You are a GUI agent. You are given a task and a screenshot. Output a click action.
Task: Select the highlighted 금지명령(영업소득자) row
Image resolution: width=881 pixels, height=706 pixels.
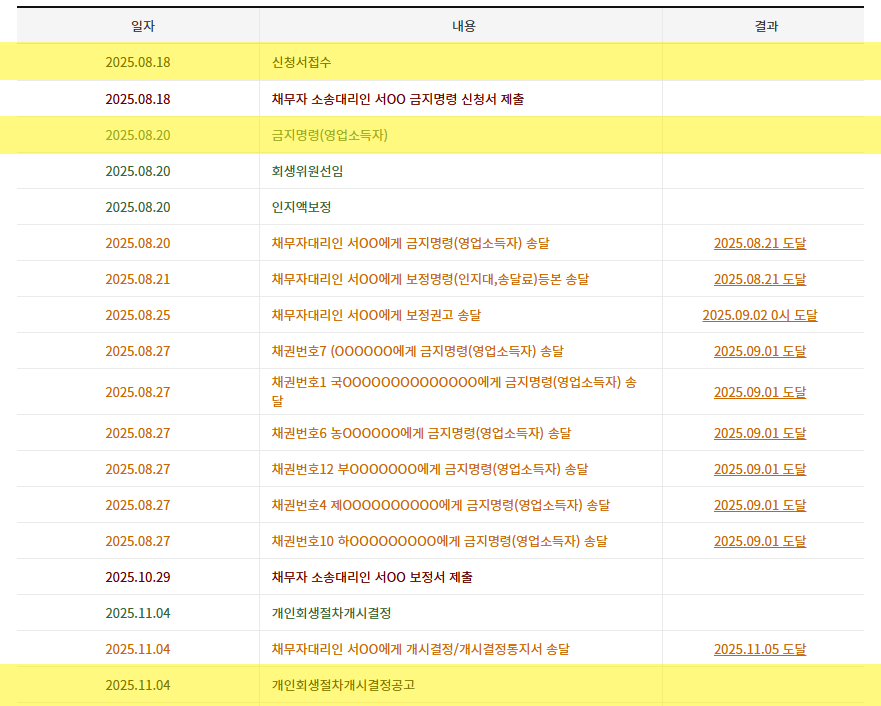[329, 135]
